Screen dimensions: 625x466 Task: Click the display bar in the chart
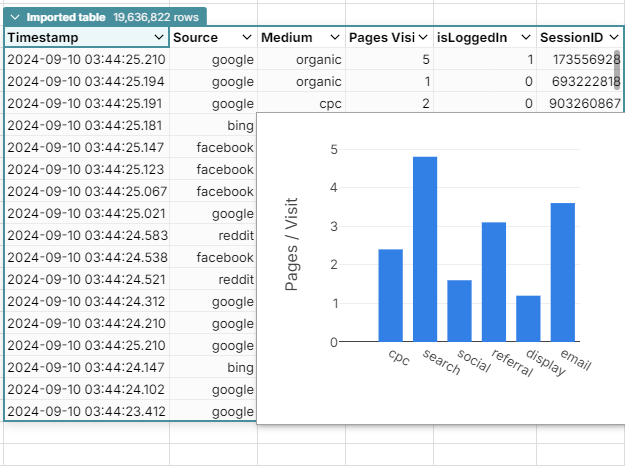click(x=528, y=318)
